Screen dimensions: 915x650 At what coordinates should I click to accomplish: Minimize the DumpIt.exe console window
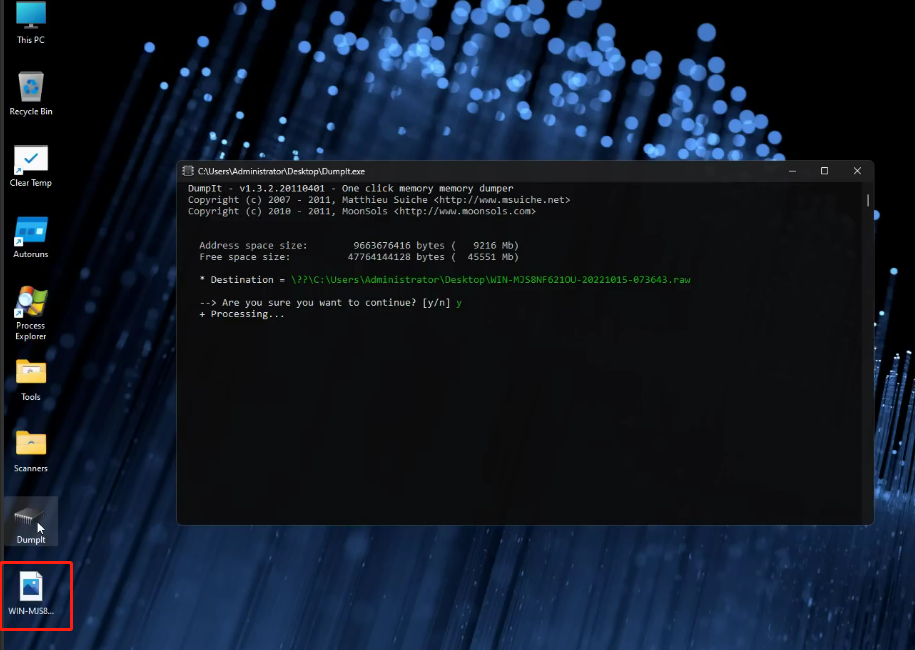pos(792,171)
